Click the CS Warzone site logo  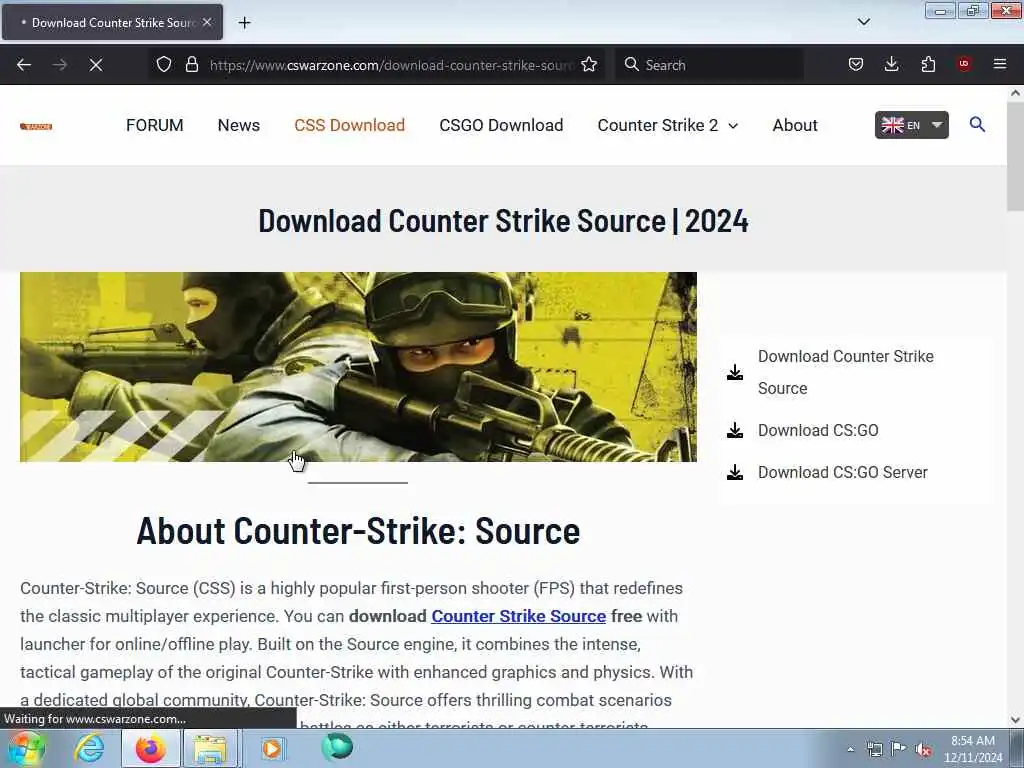pos(36,126)
